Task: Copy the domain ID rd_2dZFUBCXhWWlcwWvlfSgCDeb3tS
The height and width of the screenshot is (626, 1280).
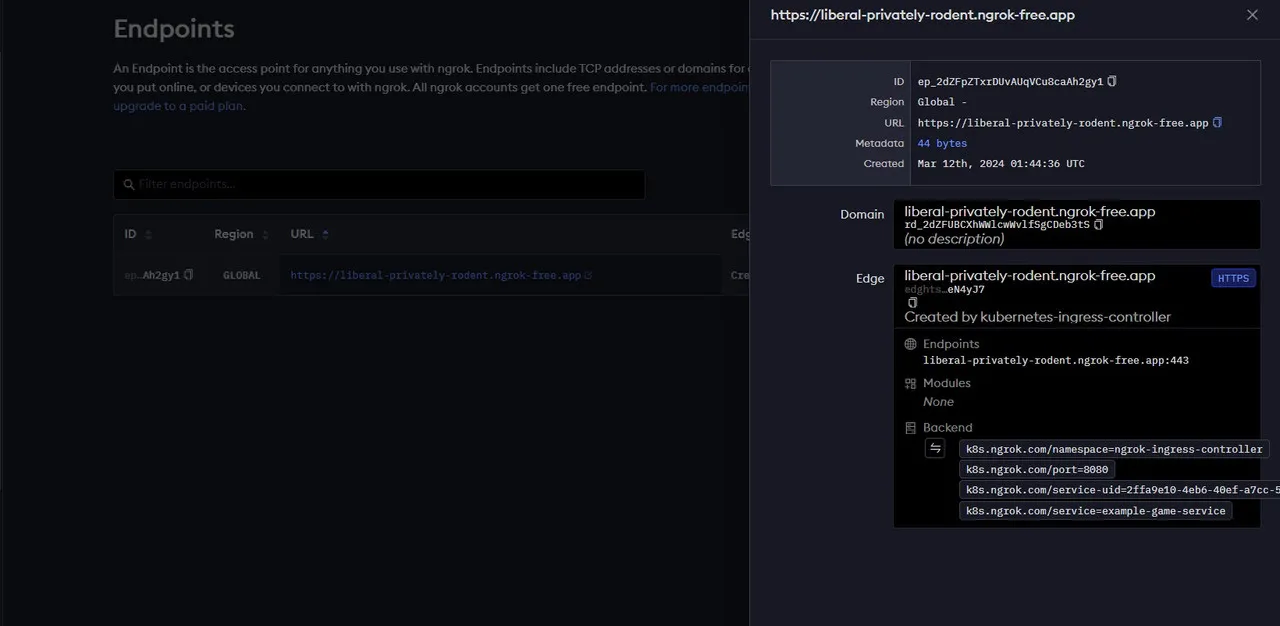Action: [1099, 225]
